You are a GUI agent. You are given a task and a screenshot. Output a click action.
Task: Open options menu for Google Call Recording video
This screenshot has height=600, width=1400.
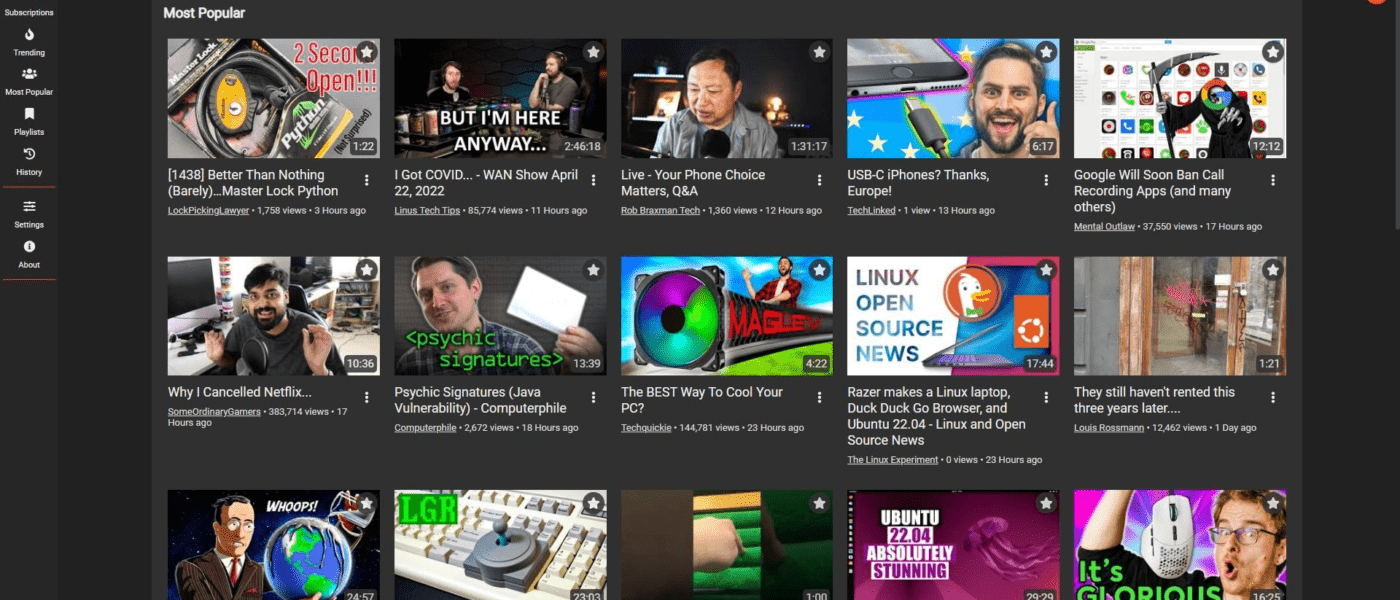(x=1273, y=180)
